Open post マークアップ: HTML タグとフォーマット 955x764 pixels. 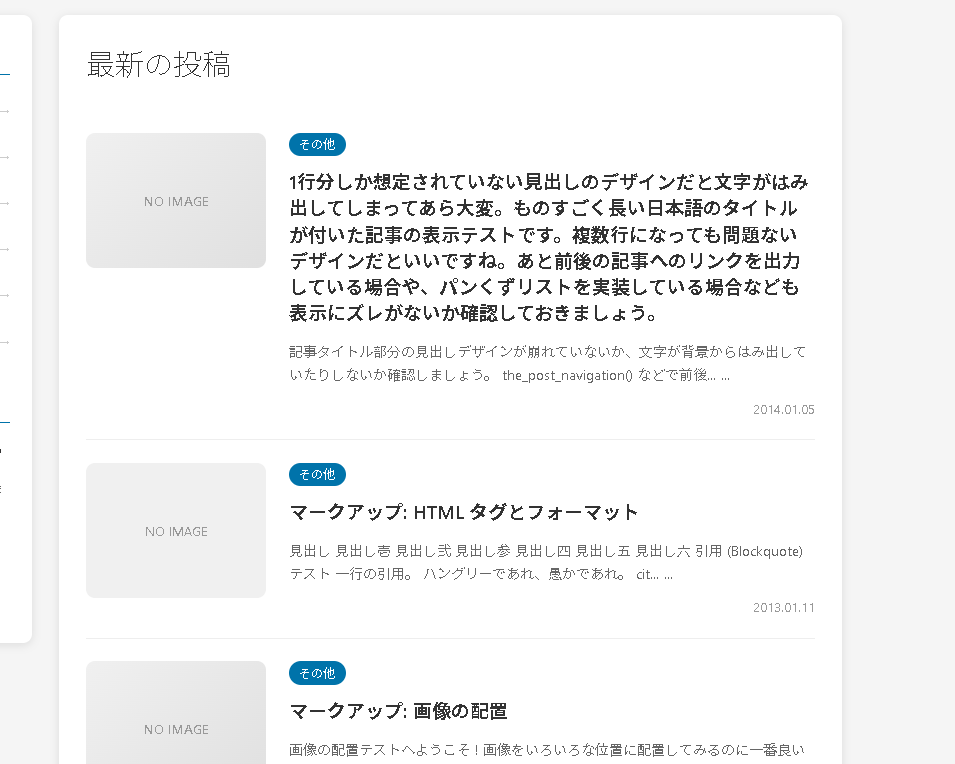click(x=464, y=512)
